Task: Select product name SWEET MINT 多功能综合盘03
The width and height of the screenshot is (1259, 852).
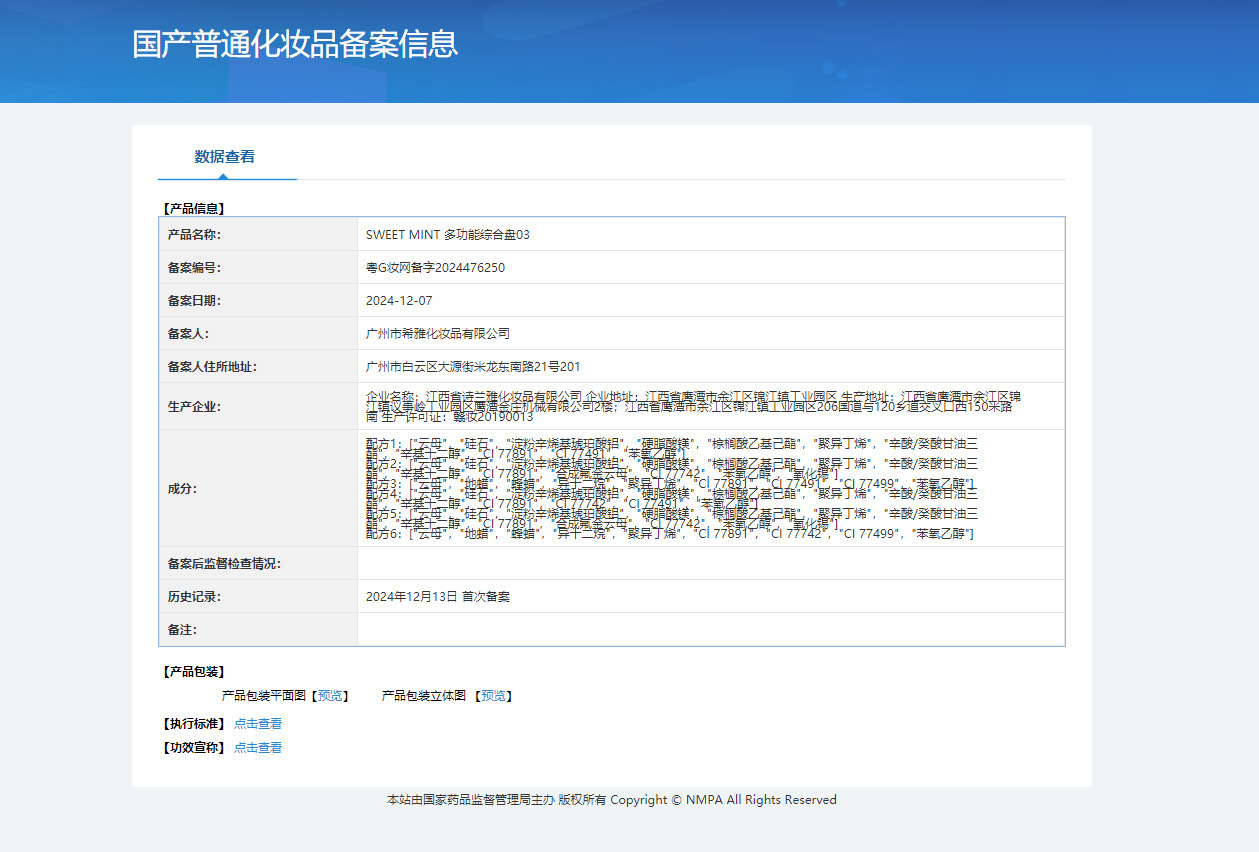Action: [447, 235]
